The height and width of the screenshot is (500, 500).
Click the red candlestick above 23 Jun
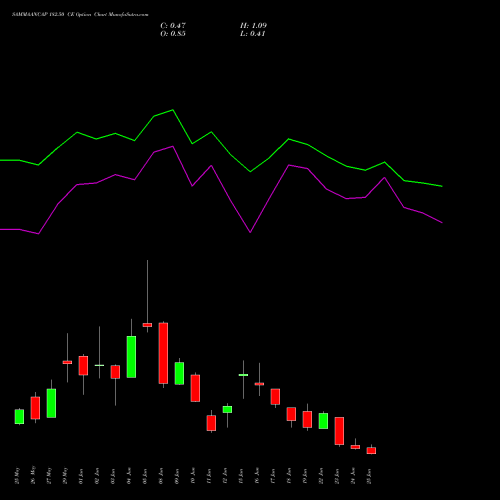pyautogui.click(x=339, y=431)
